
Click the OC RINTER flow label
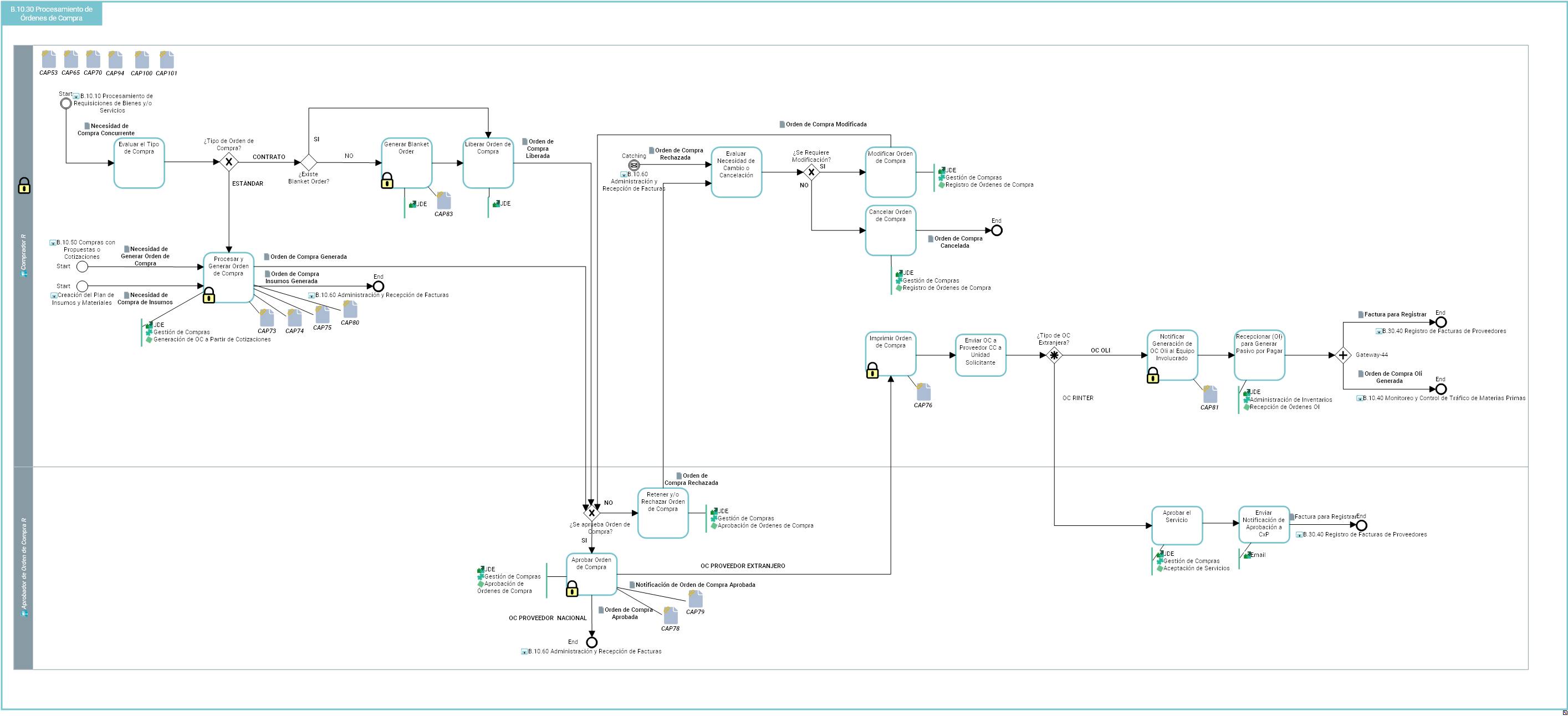pyautogui.click(x=1078, y=398)
